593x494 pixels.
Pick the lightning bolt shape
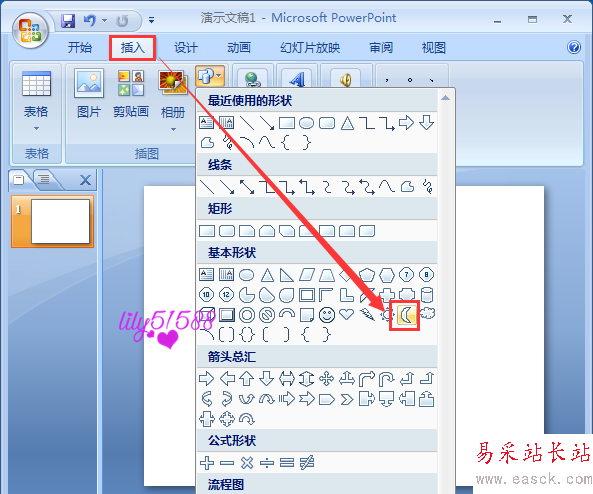(x=367, y=314)
